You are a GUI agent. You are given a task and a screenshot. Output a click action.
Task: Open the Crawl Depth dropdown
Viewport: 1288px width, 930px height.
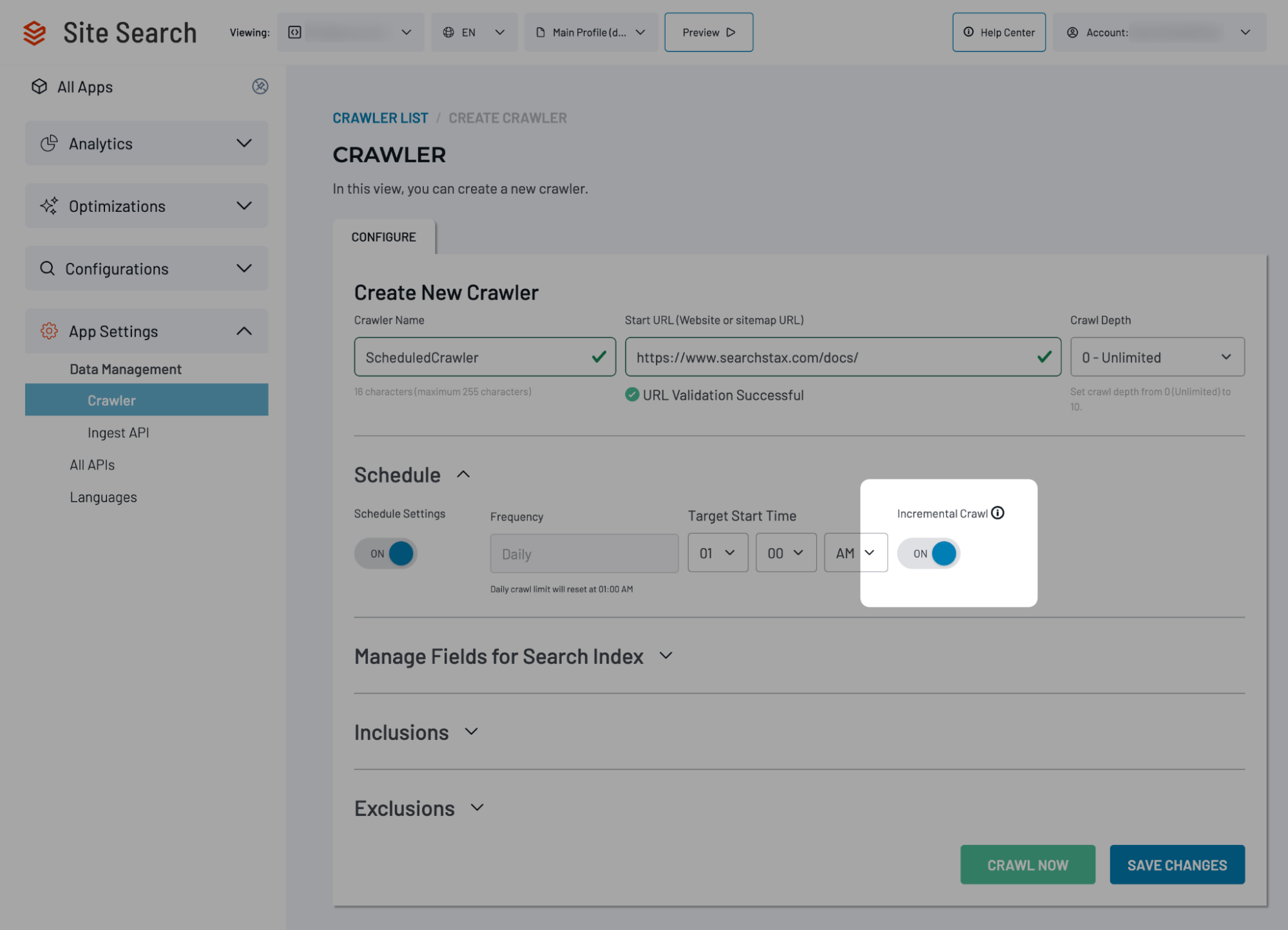[1157, 357]
